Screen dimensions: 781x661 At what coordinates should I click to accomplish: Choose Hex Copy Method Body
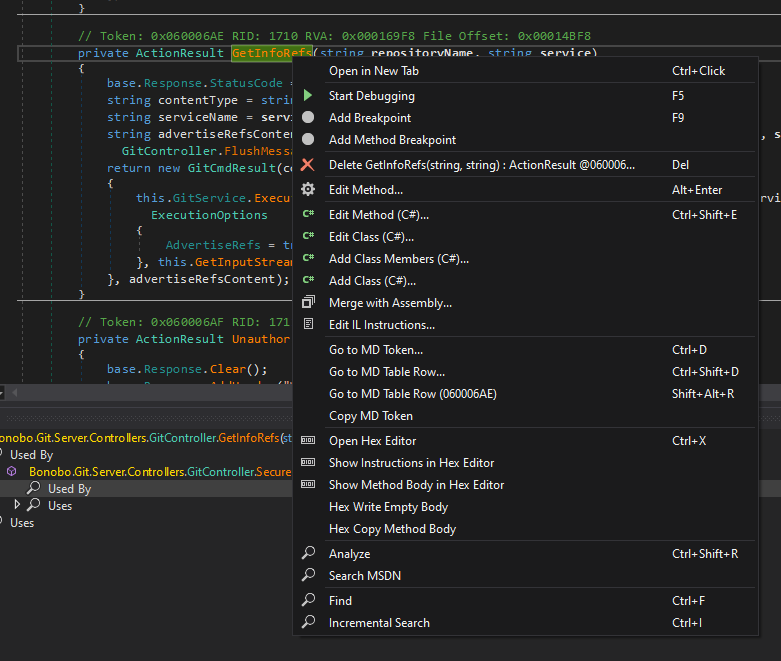click(392, 529)
